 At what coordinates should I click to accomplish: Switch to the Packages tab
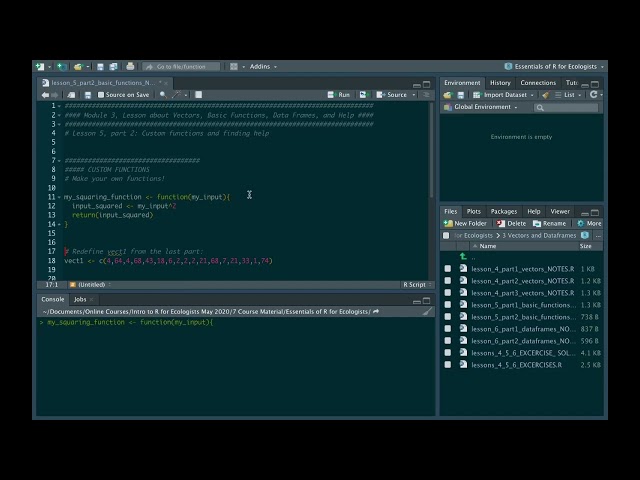point(504,211)
